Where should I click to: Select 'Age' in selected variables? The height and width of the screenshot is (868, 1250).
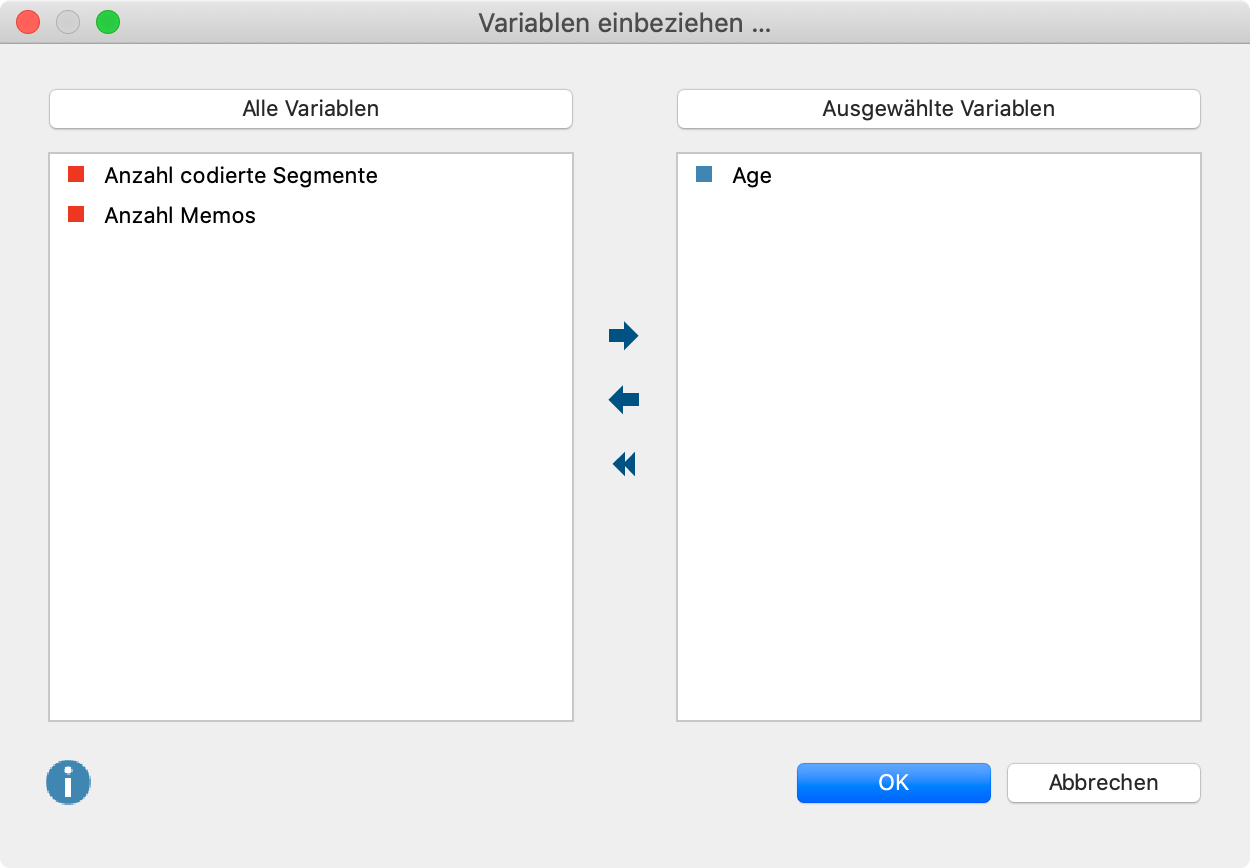(752, 176)
